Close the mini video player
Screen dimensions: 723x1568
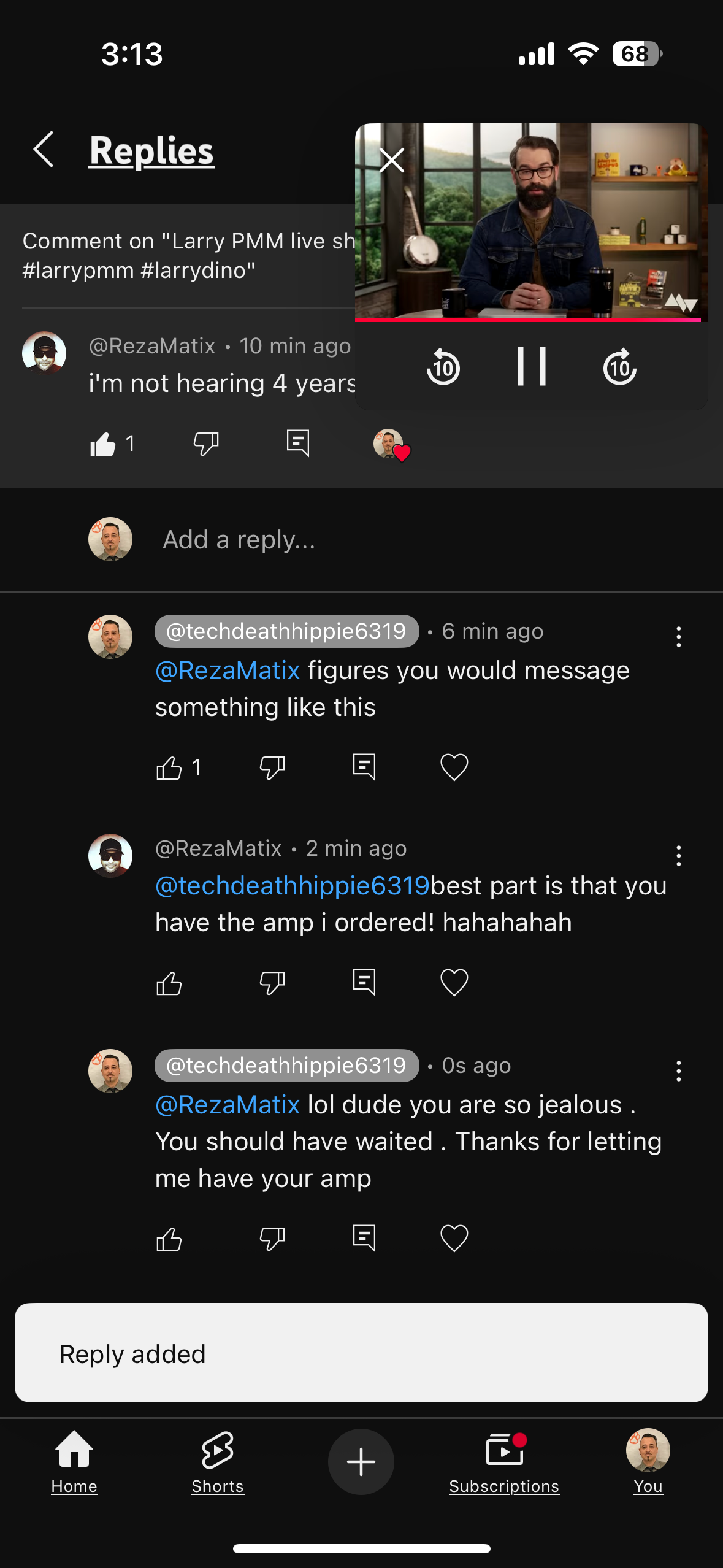(x=392, y=161)
